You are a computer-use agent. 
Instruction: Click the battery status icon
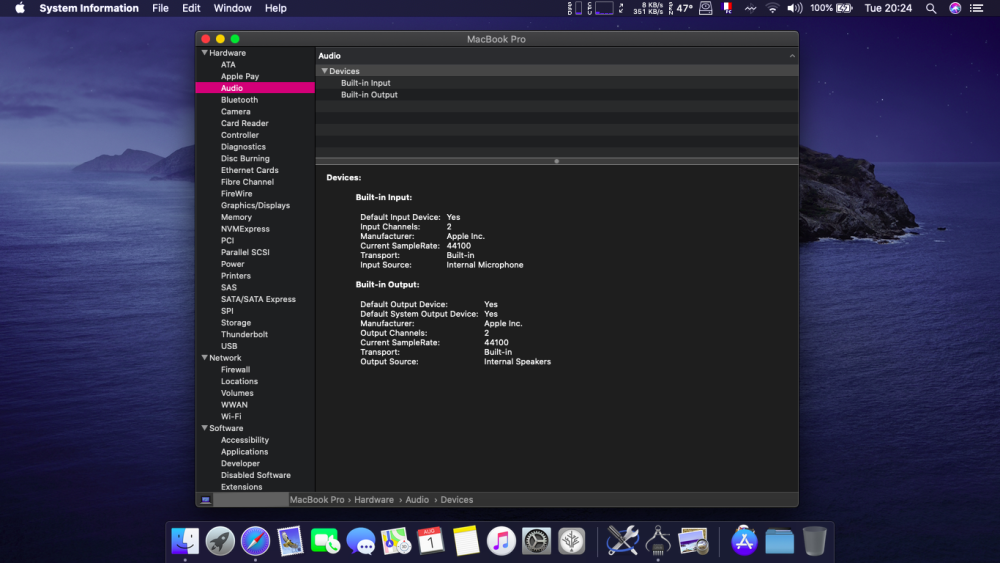coord(844,8)
